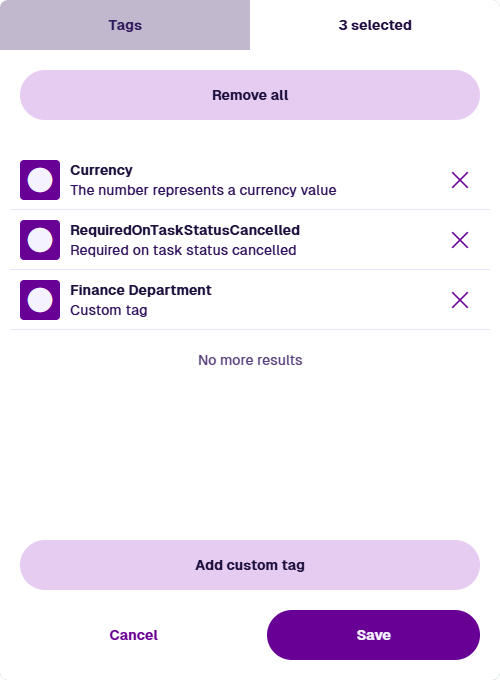Click 'The number represents a currency value' description
Viewport: 500px width, 680px height.
click(x=203, y=190)
